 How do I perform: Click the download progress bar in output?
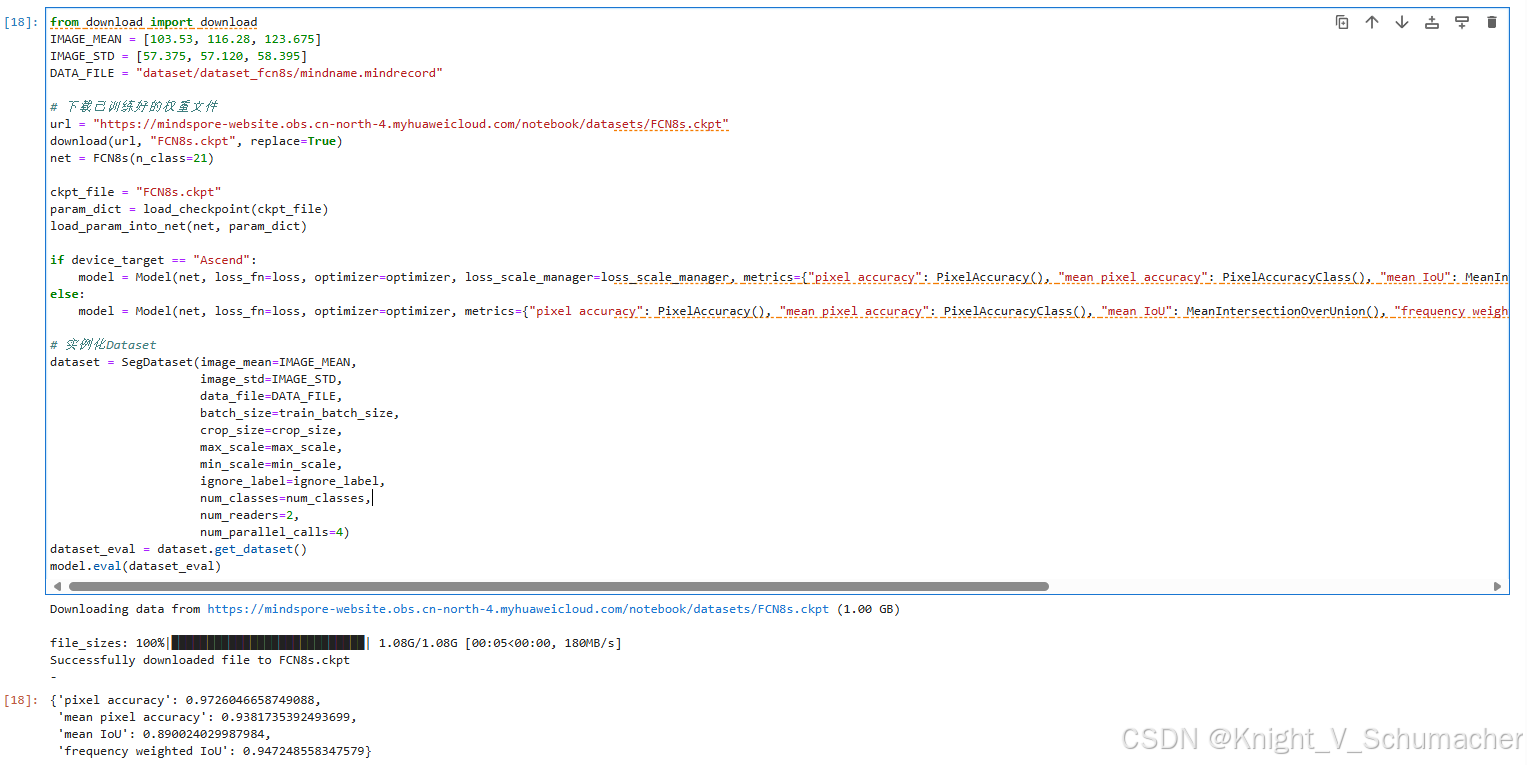[268, 643]
